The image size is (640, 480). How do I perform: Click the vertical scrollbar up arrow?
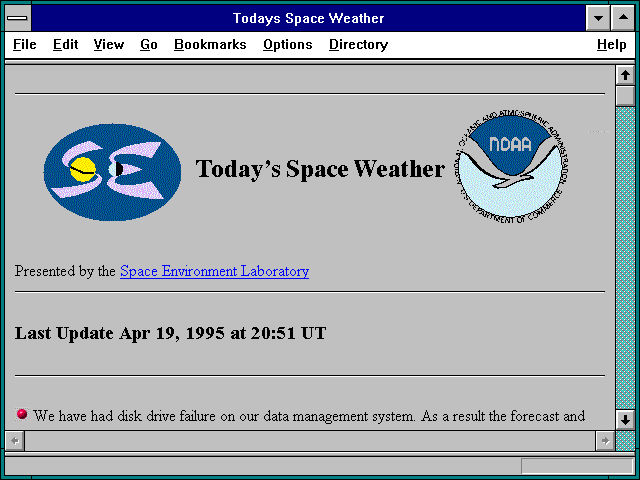[x=625, y=75]
